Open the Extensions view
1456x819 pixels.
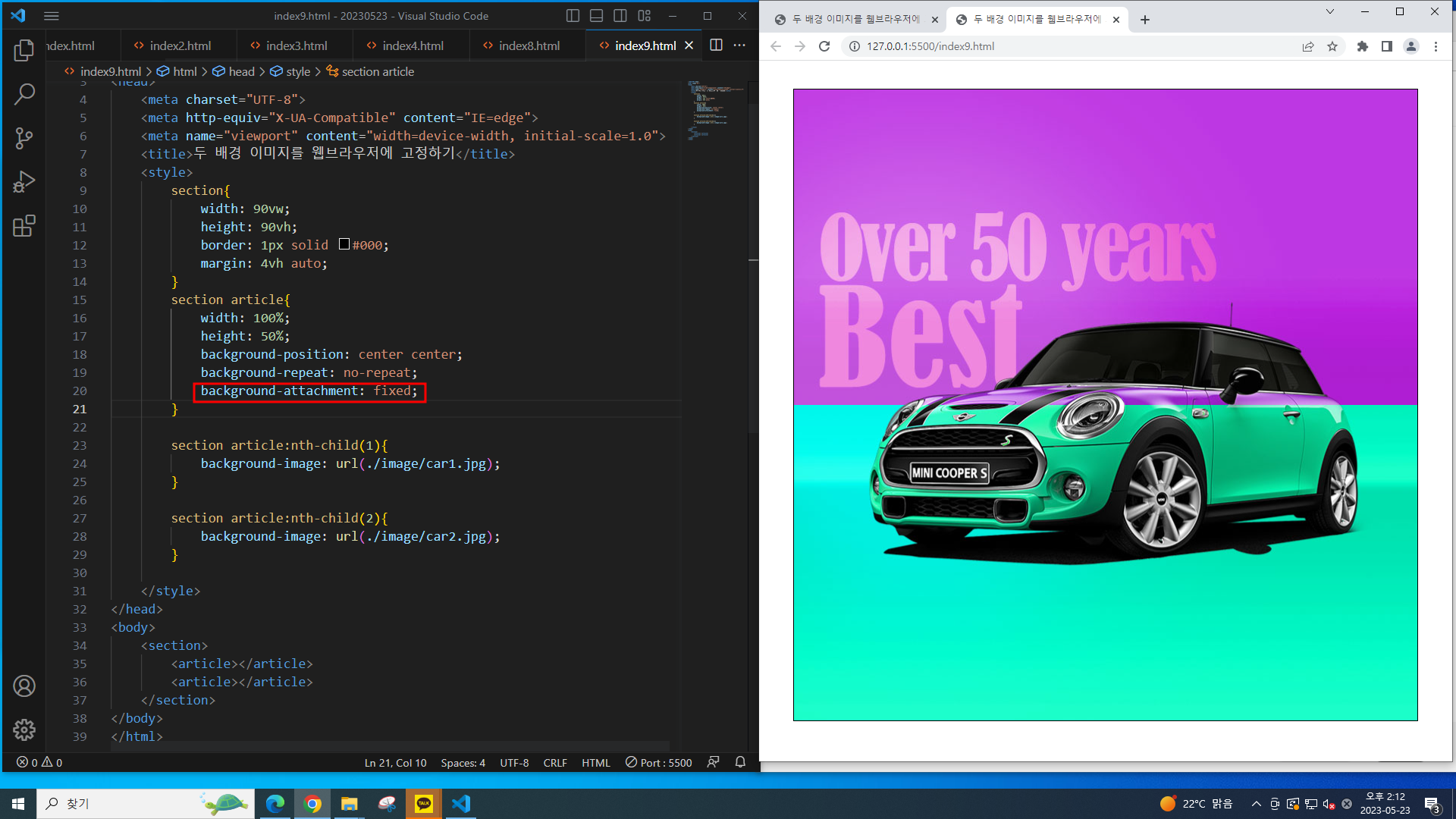coord(24,226)
